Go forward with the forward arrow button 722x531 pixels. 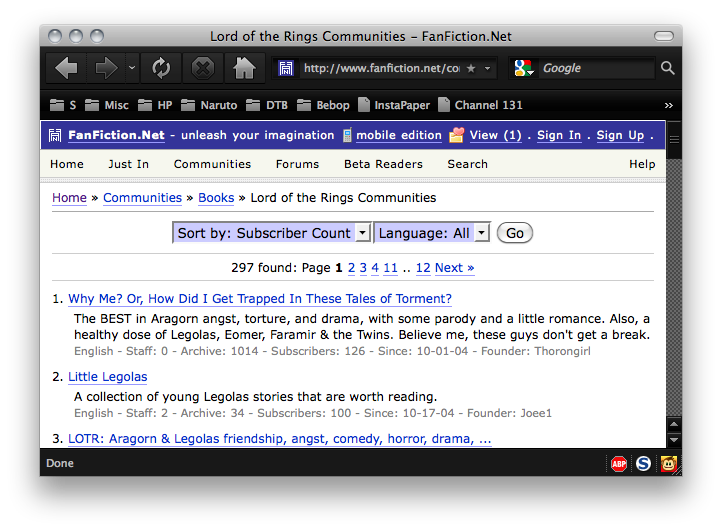pos(106,68)
